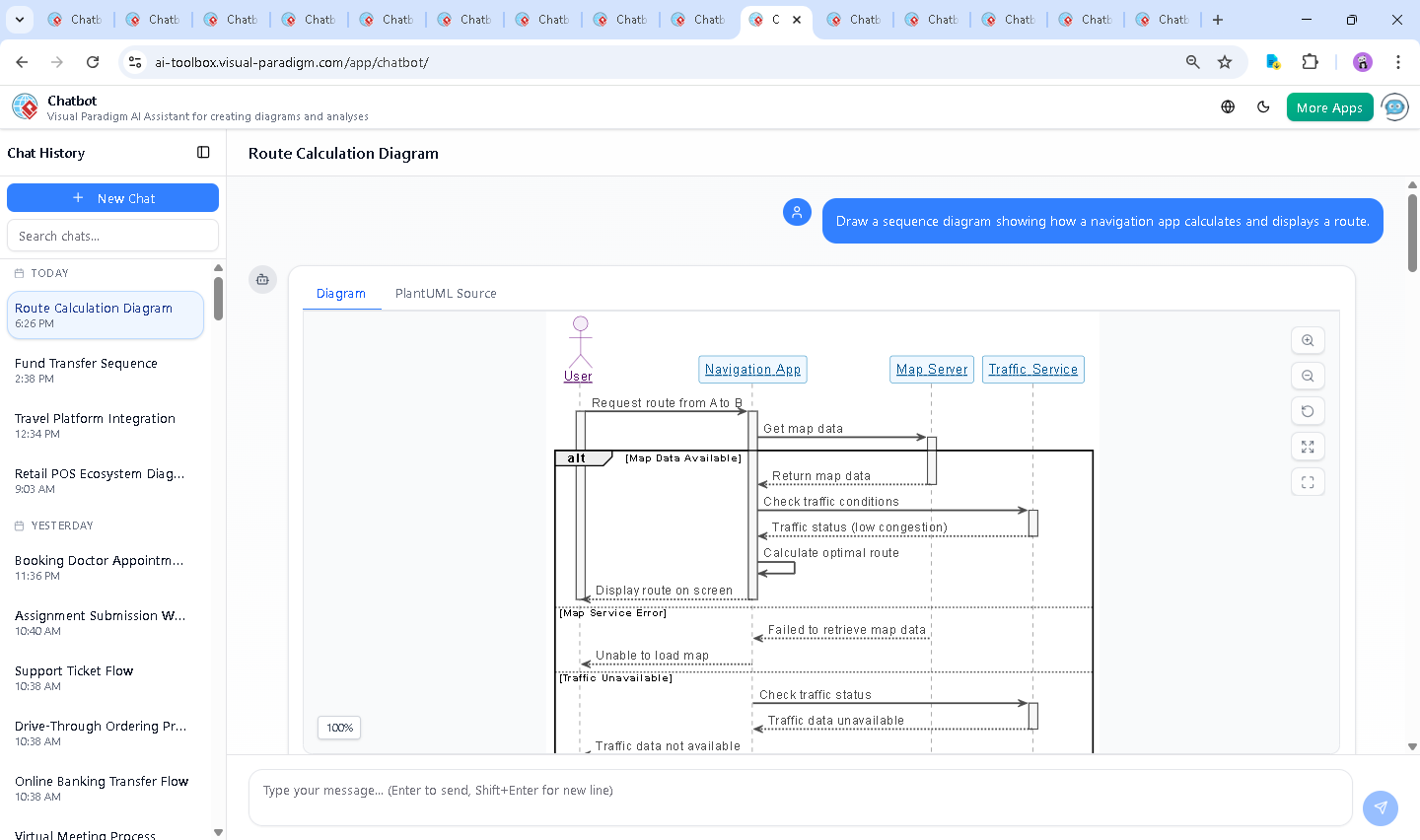Select the Diagram tab
This screenshot has width=1420, height=840.
[x=341, y=294]
